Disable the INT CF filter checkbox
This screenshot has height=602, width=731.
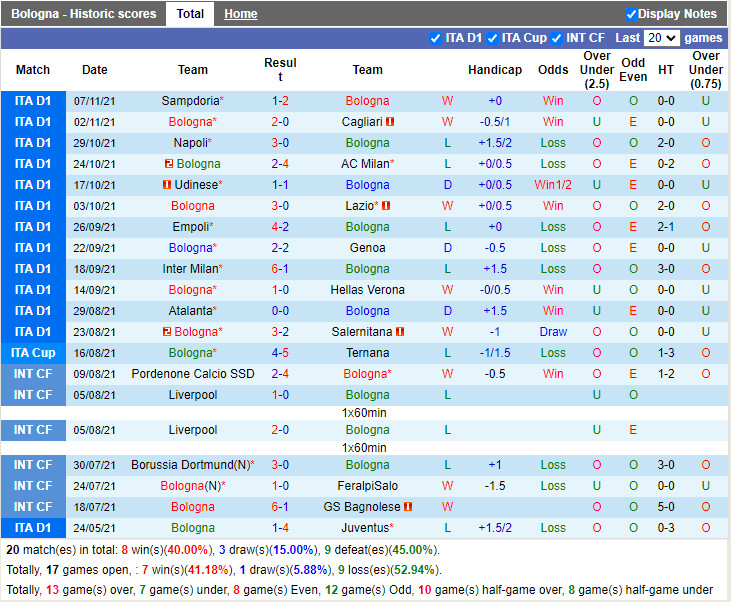click(557, 38)
